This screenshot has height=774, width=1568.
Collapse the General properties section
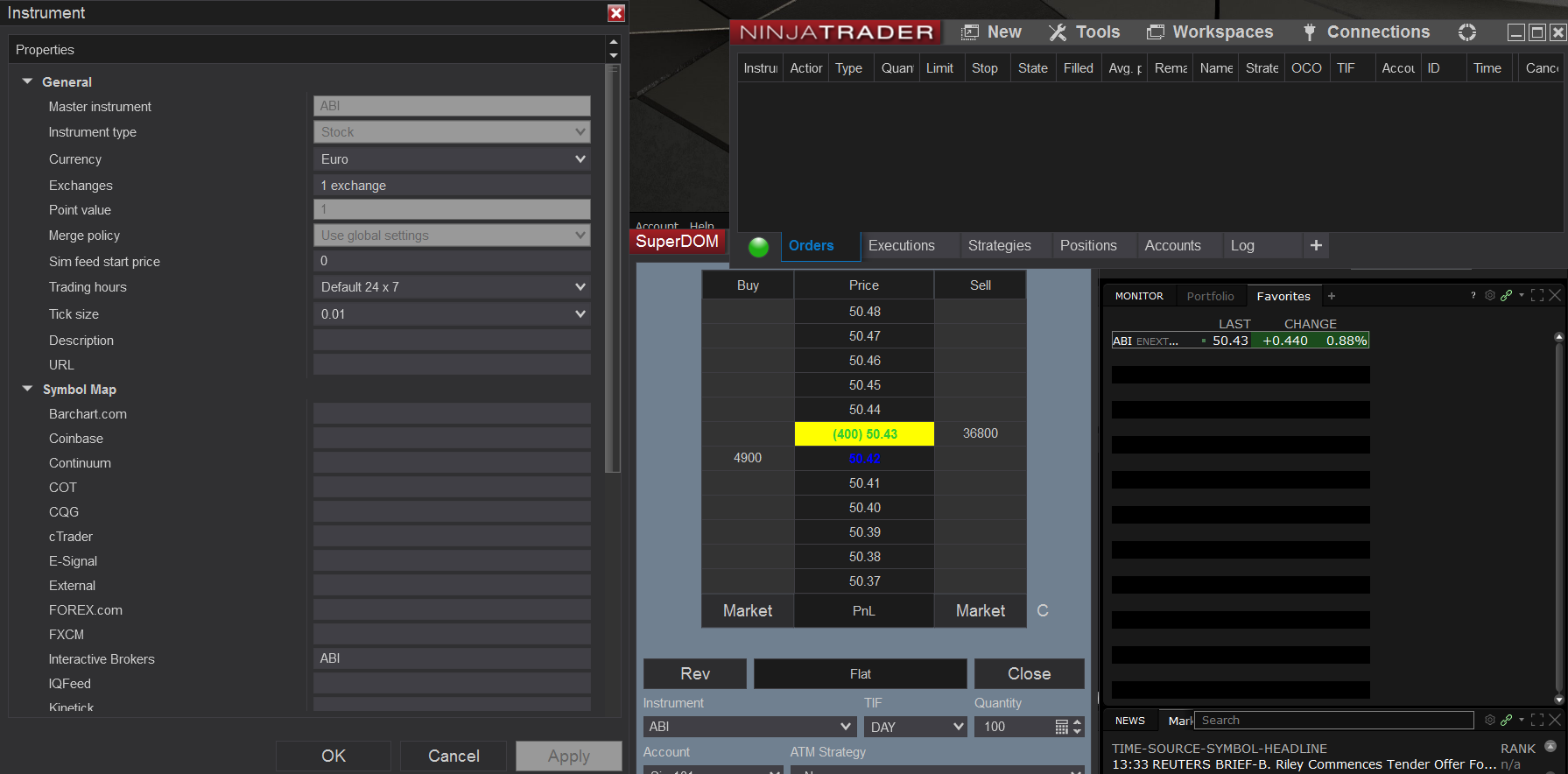(x=27, y=81)
